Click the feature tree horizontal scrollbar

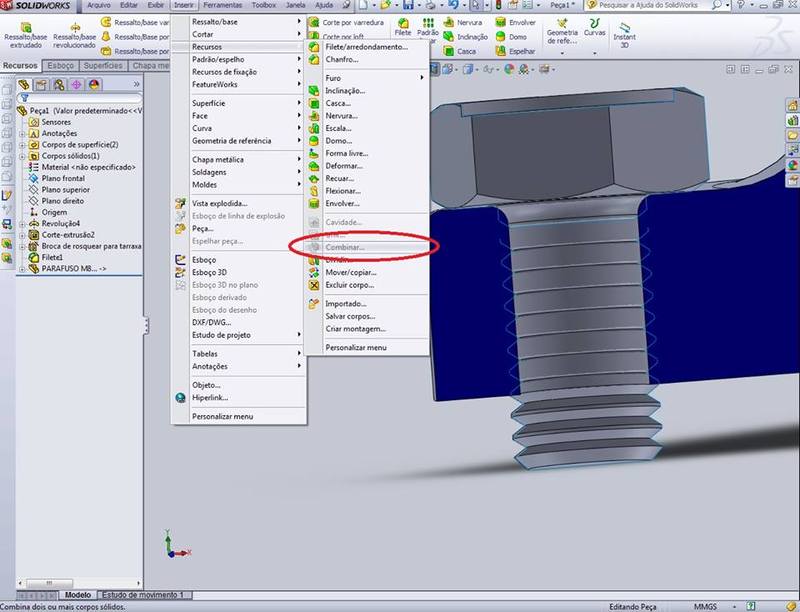80,583
